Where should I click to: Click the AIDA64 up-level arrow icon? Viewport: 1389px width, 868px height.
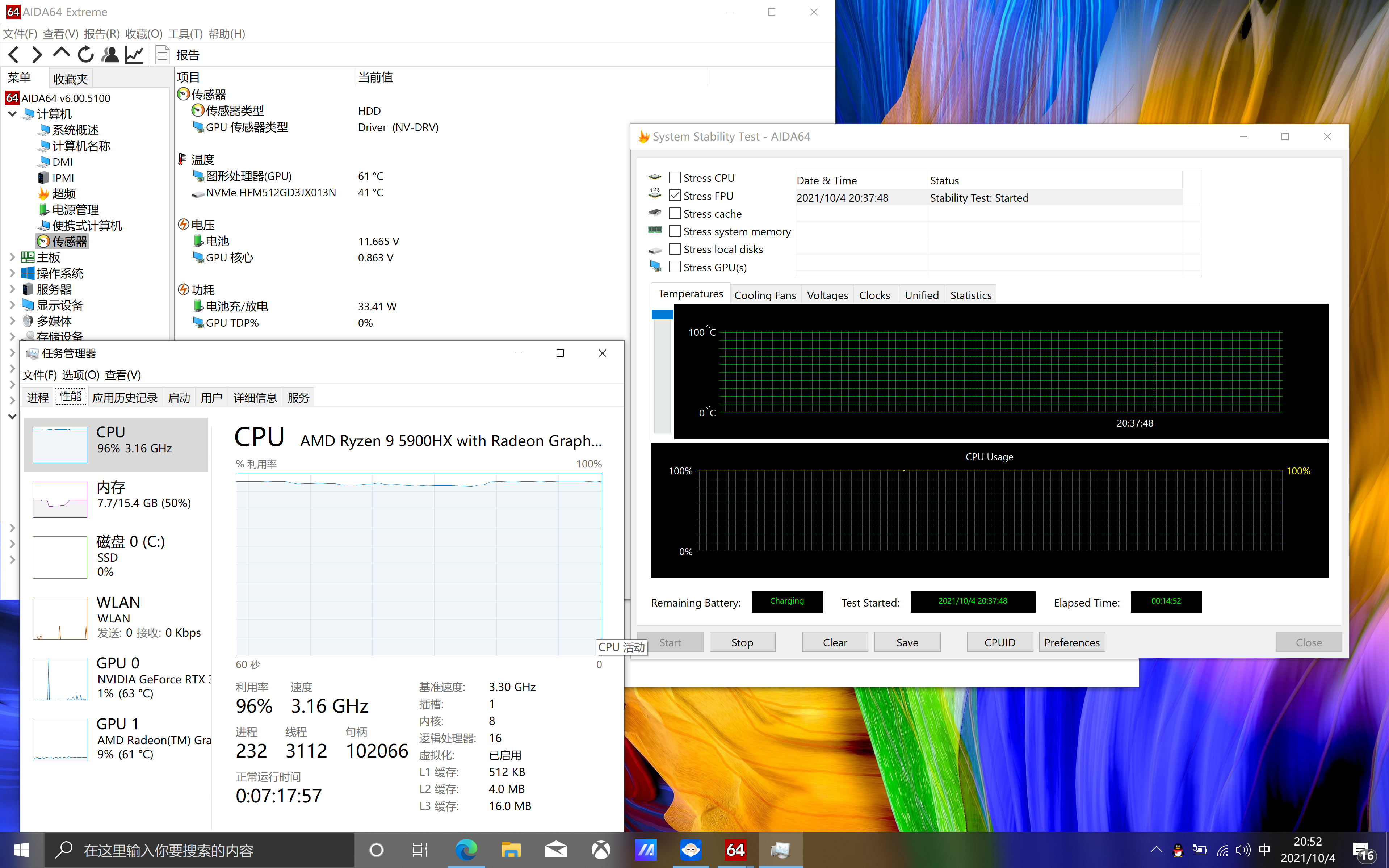tap(62, 53)
